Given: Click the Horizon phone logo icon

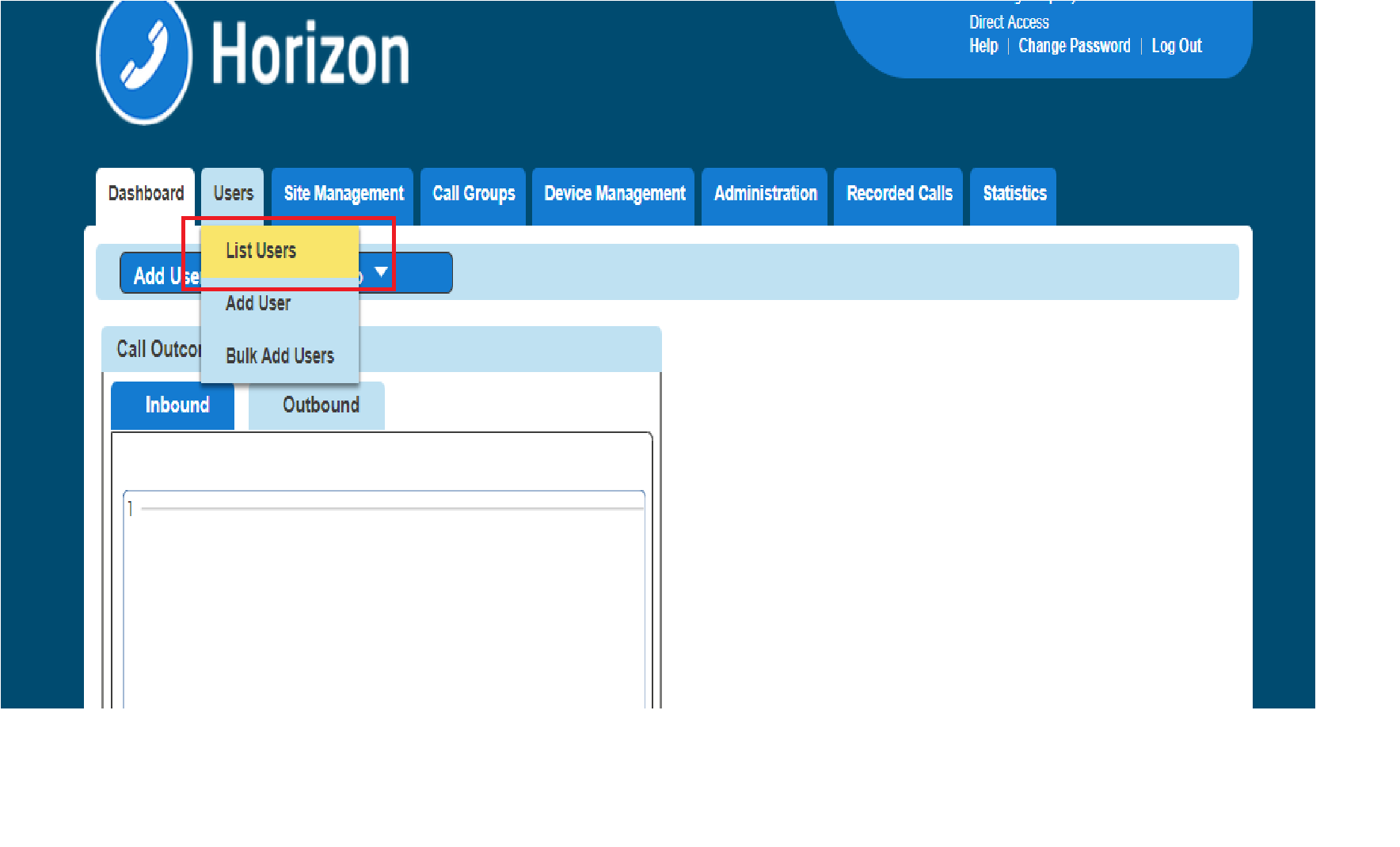Looking at the screenshot, I should point(144,60).
